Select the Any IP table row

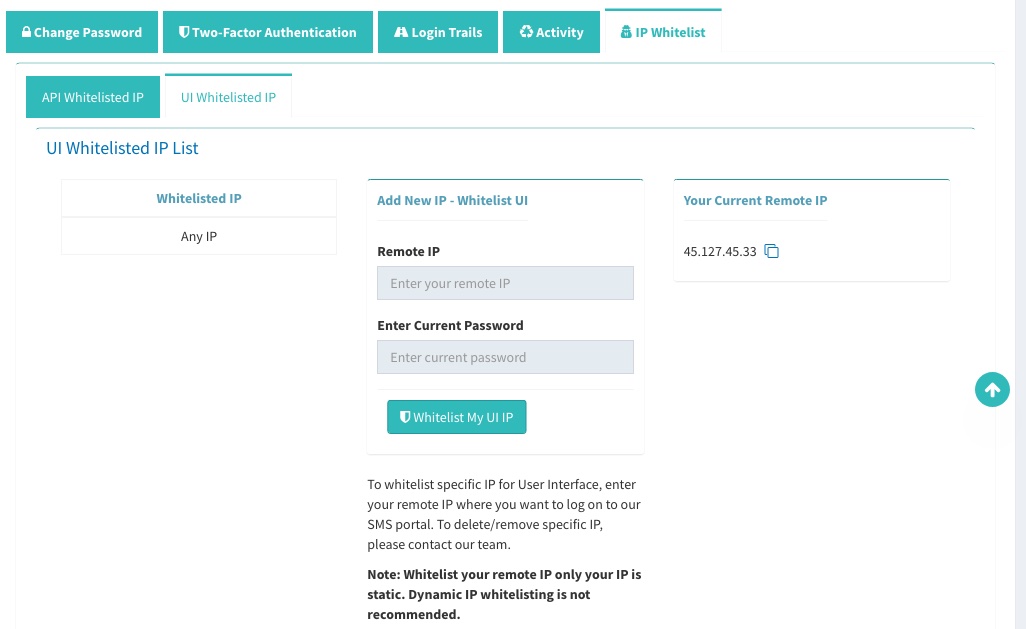pos(199,236)
